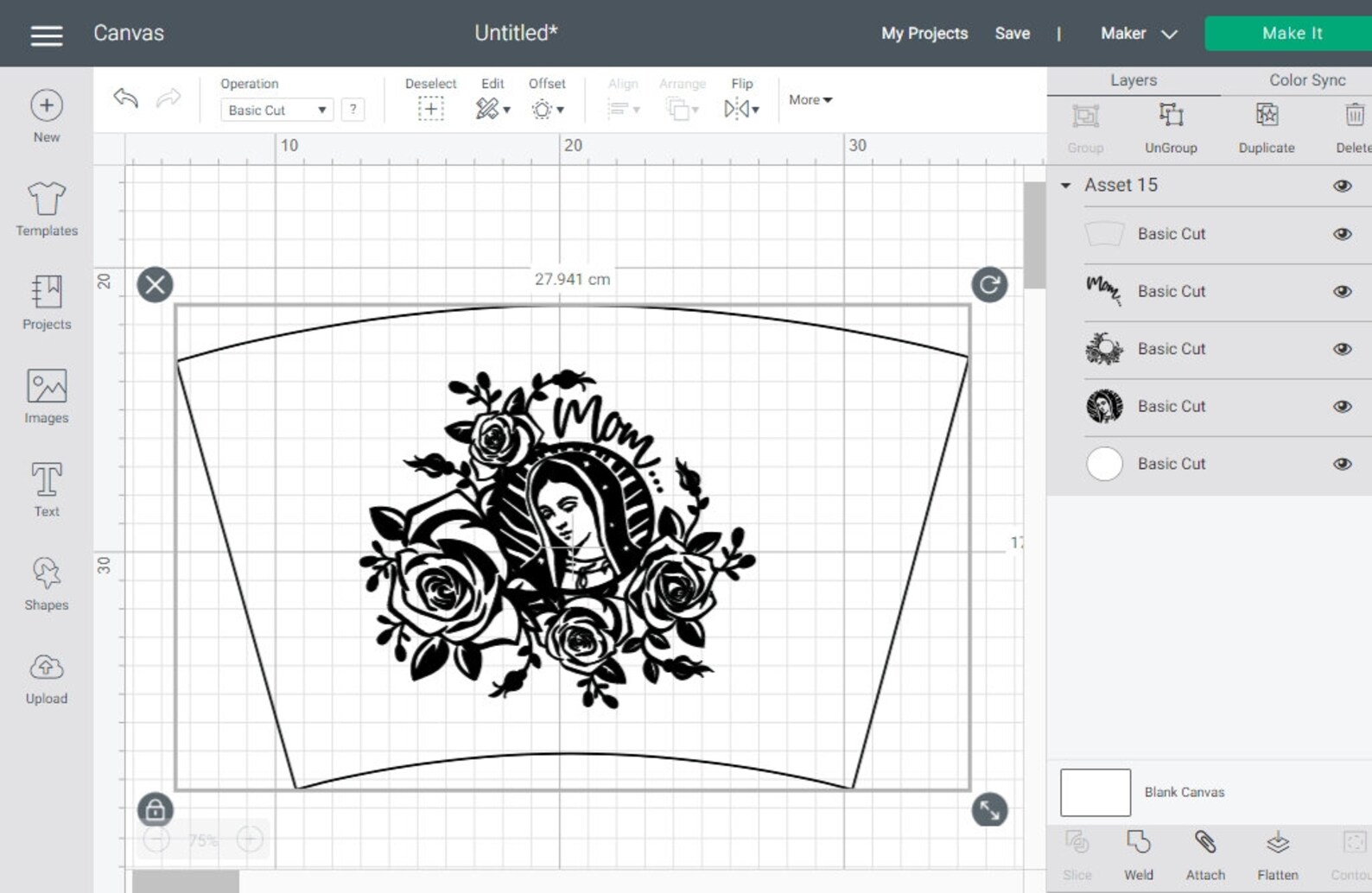Open the Flip dropdown
This screenshot has height=893, width=1372.
[x=742, y=98]
